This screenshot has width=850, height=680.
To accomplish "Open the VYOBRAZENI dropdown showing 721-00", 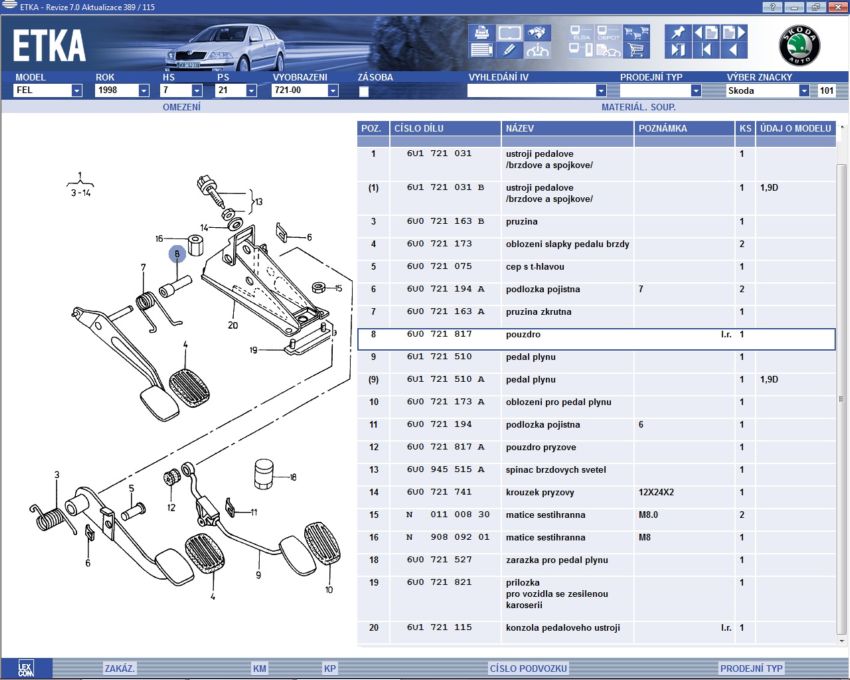I will click(305, 91).
